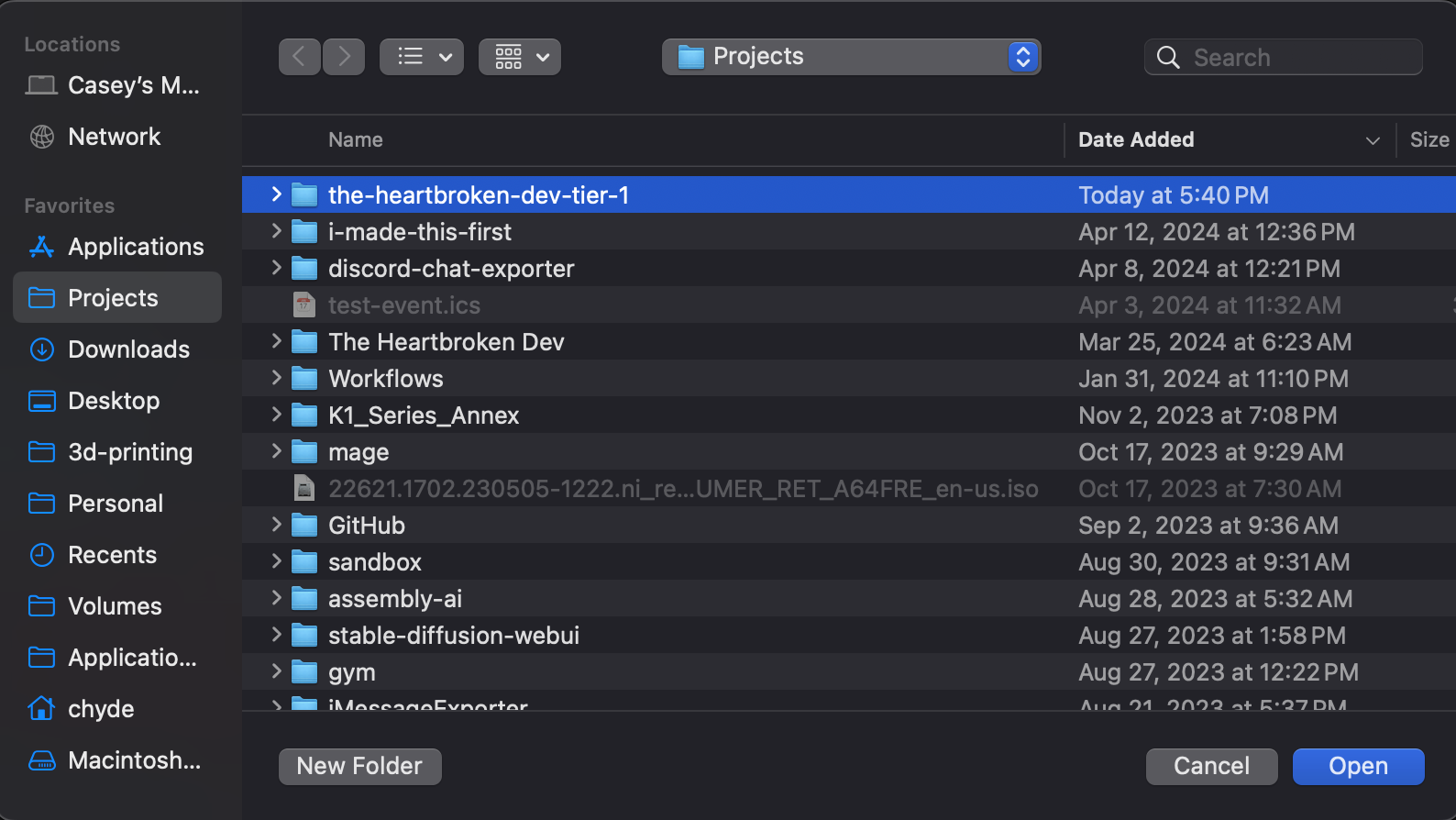This screenshot has width=1456, height=820.
Task: Open Network in the sidebar
Action: [117, 137]
